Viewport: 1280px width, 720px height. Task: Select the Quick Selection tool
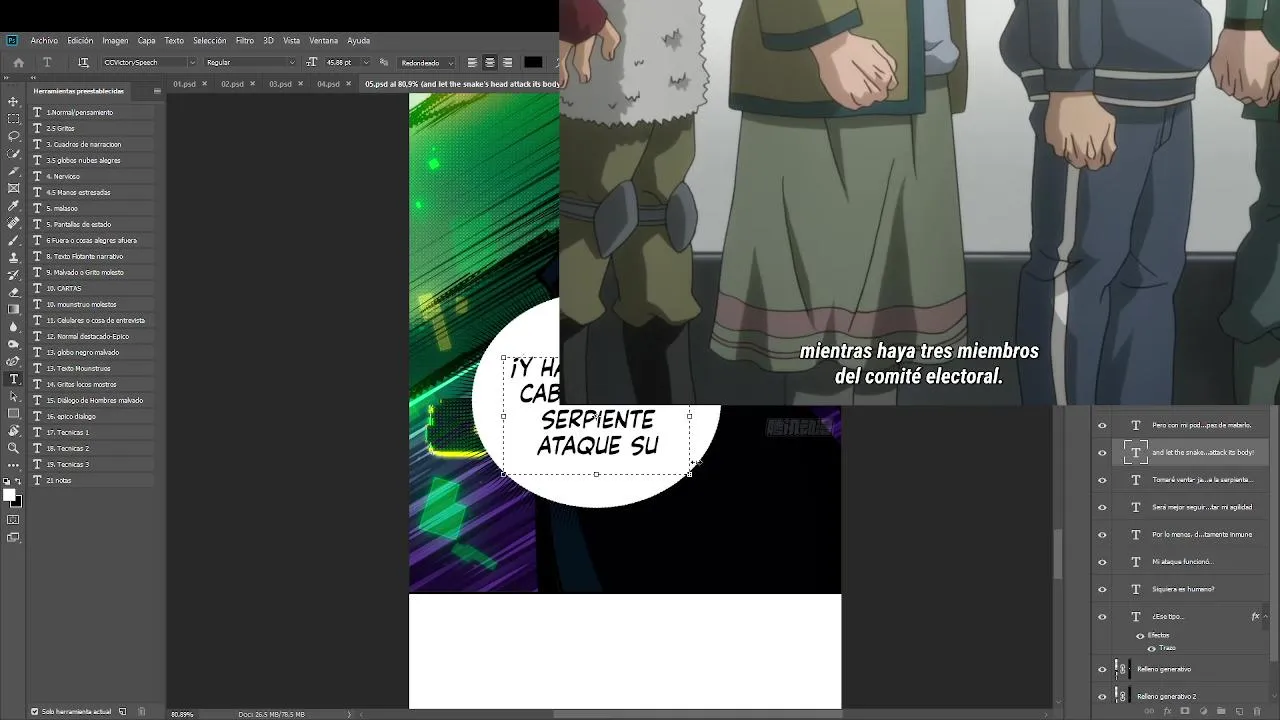click(13, 153)
